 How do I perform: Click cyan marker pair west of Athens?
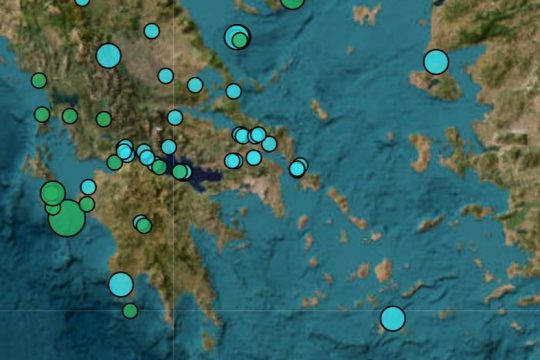point(233,161)
